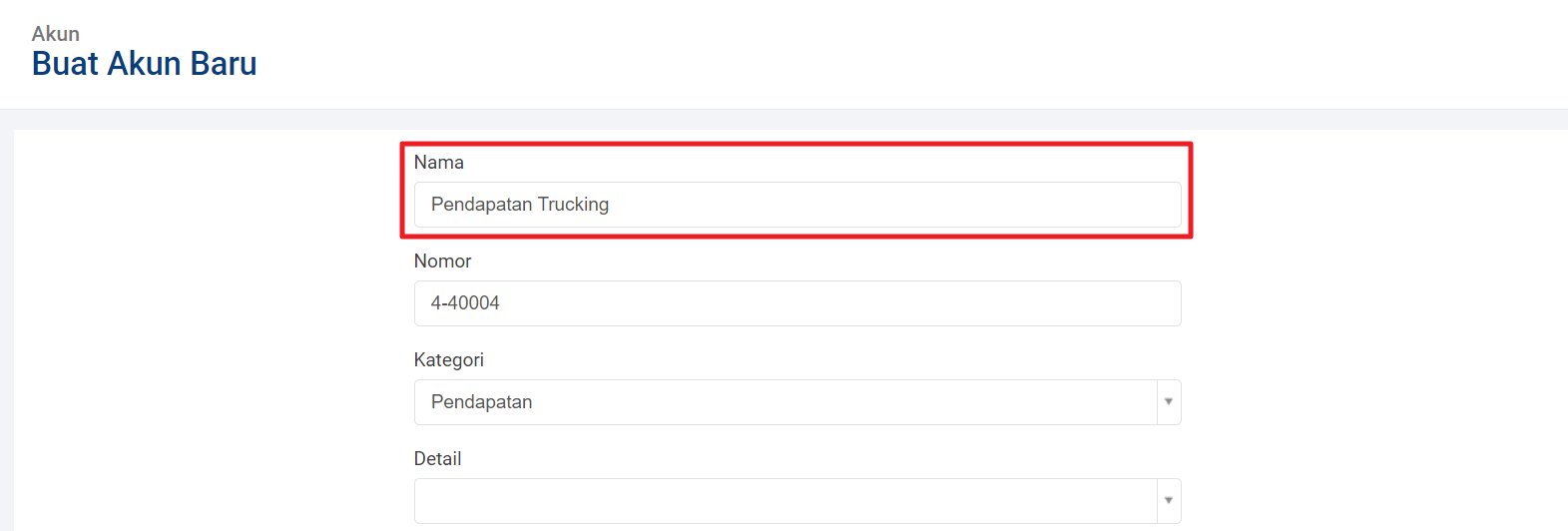Open the Kategori combo box showing Pendapatan

[x=784, y=402]
